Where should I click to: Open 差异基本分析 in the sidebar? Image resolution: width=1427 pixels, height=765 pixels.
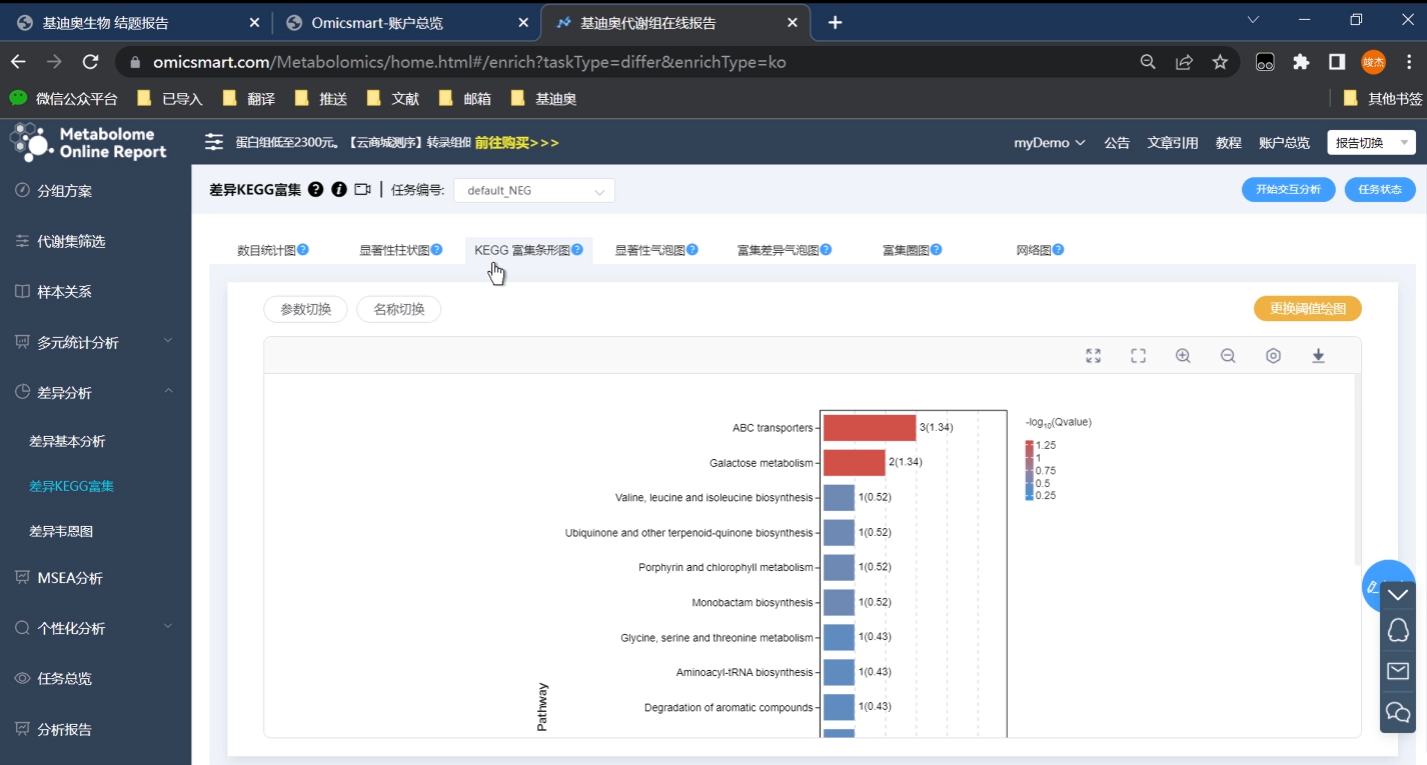(x=67, y=441)
